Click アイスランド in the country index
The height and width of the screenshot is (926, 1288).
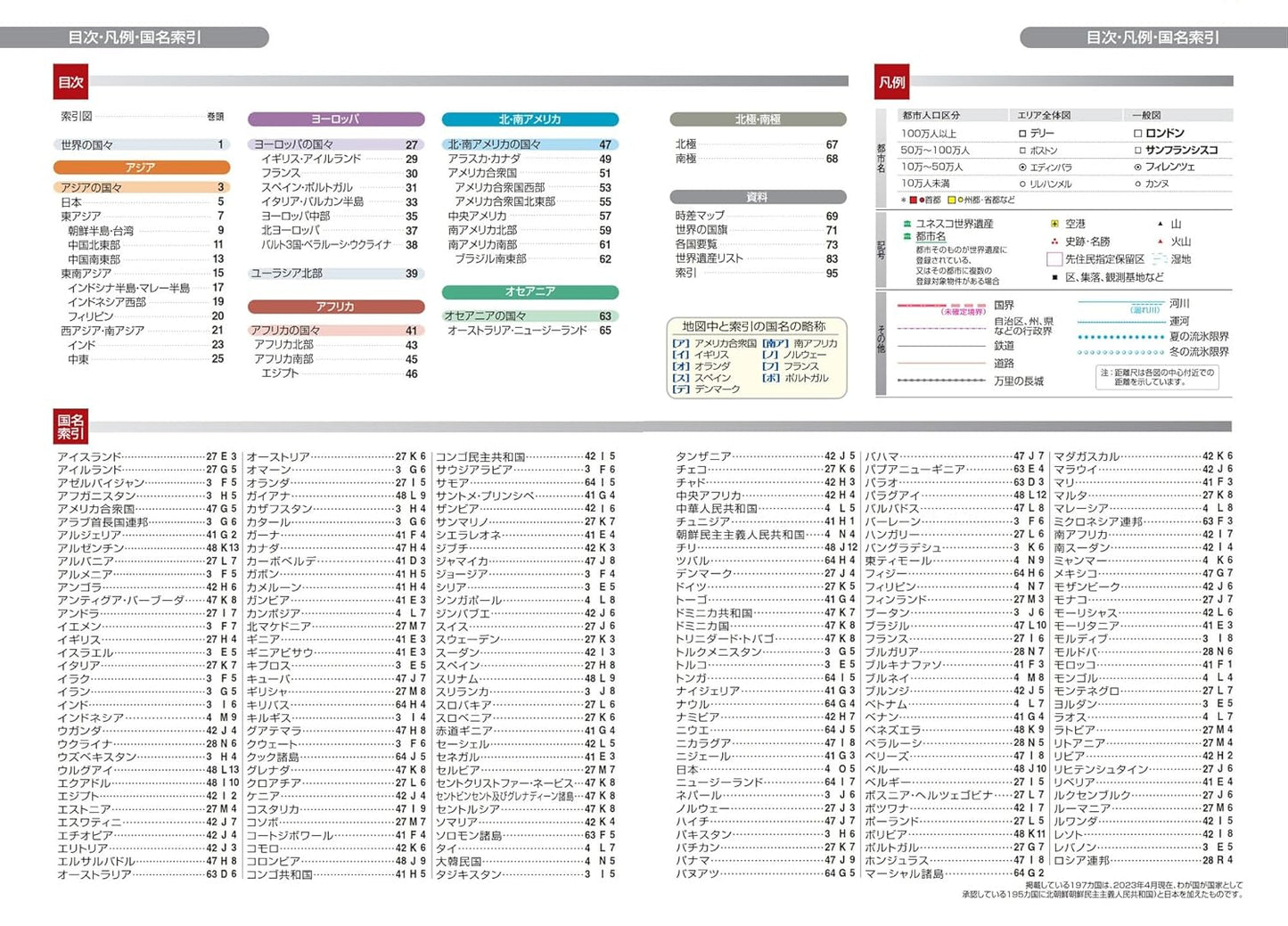pyautogui.click(x=89, y=456)
